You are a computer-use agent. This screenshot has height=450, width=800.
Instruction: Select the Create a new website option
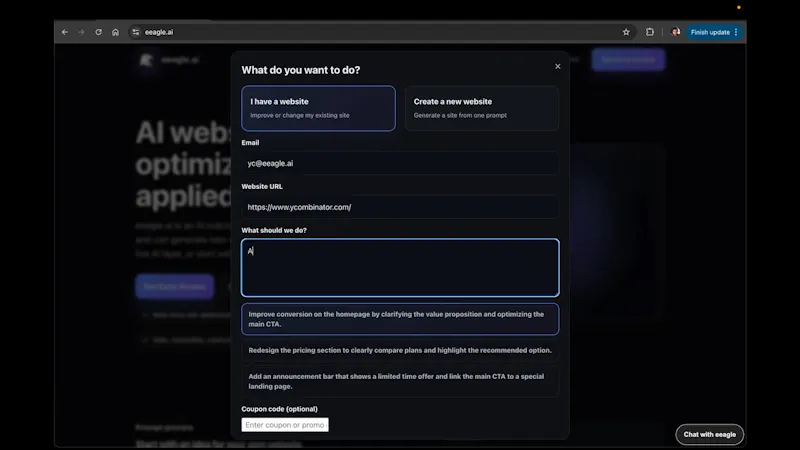tap(482, 108)
